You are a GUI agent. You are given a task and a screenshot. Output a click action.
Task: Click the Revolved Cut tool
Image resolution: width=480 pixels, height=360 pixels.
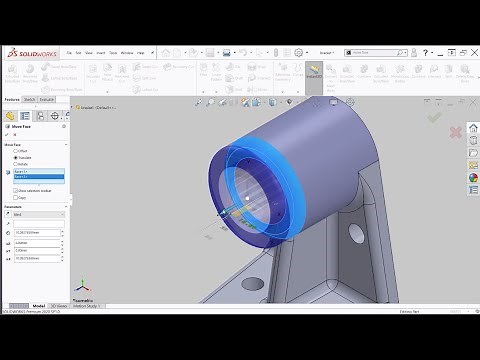tap(122, 73)
